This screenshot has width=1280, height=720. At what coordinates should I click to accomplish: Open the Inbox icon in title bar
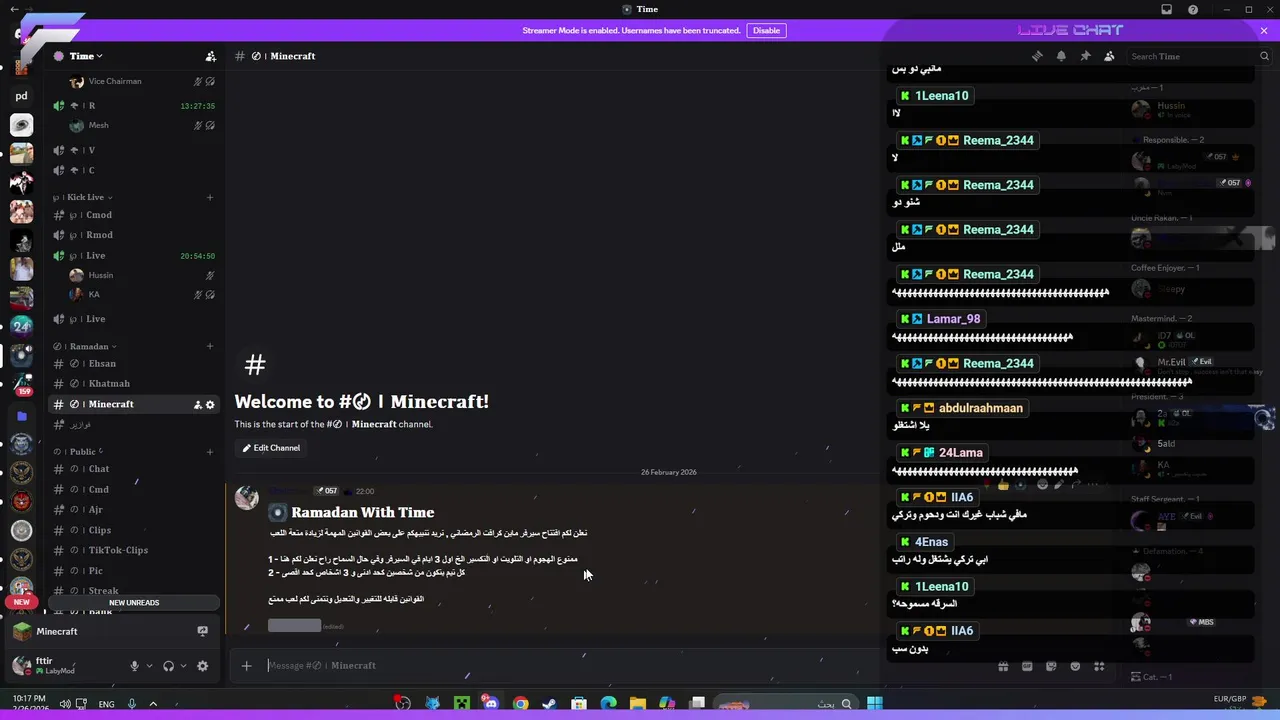pyautogui.click(x=1166, y=9)
